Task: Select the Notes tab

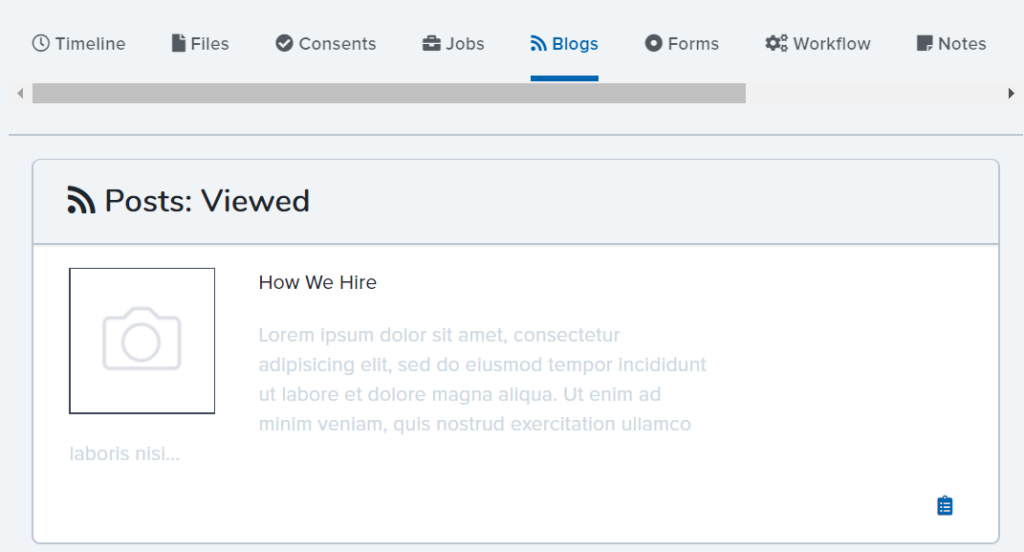Action: tap(951, 43)
